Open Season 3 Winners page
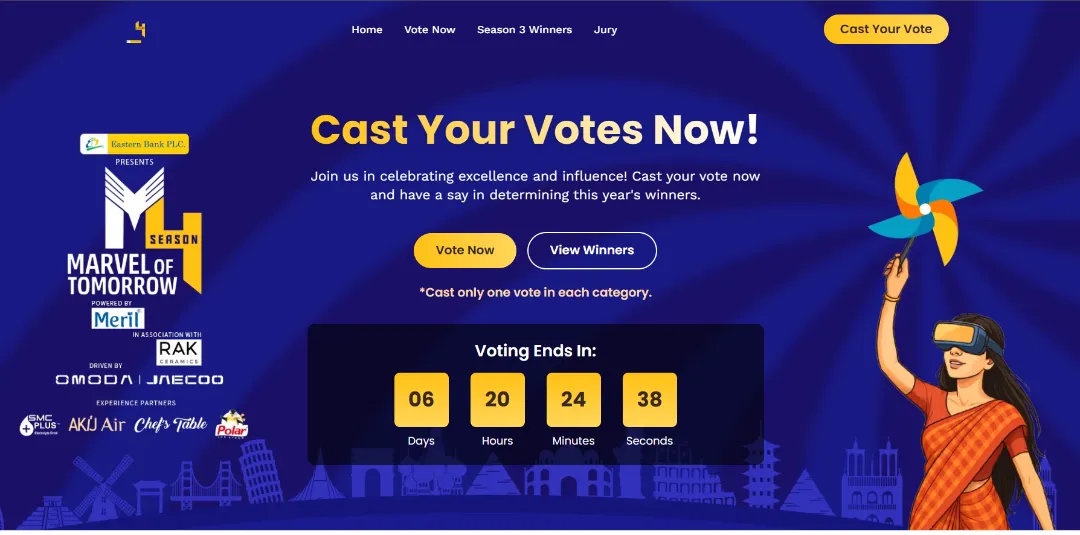The width and height of the screenshot is (1080, 535). (x=524, y=30)
